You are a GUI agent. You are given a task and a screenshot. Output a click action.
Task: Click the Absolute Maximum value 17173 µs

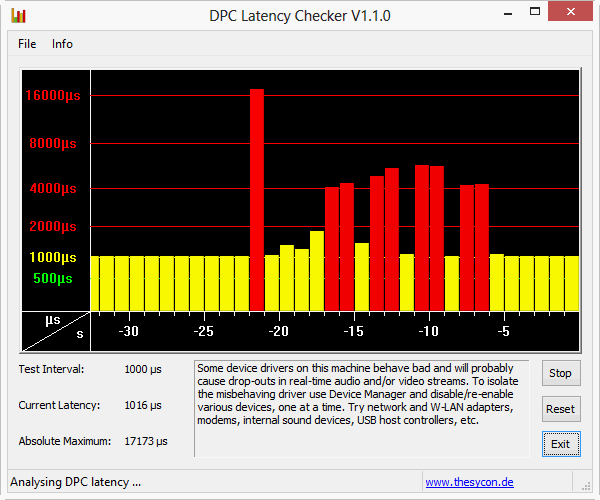146,441
